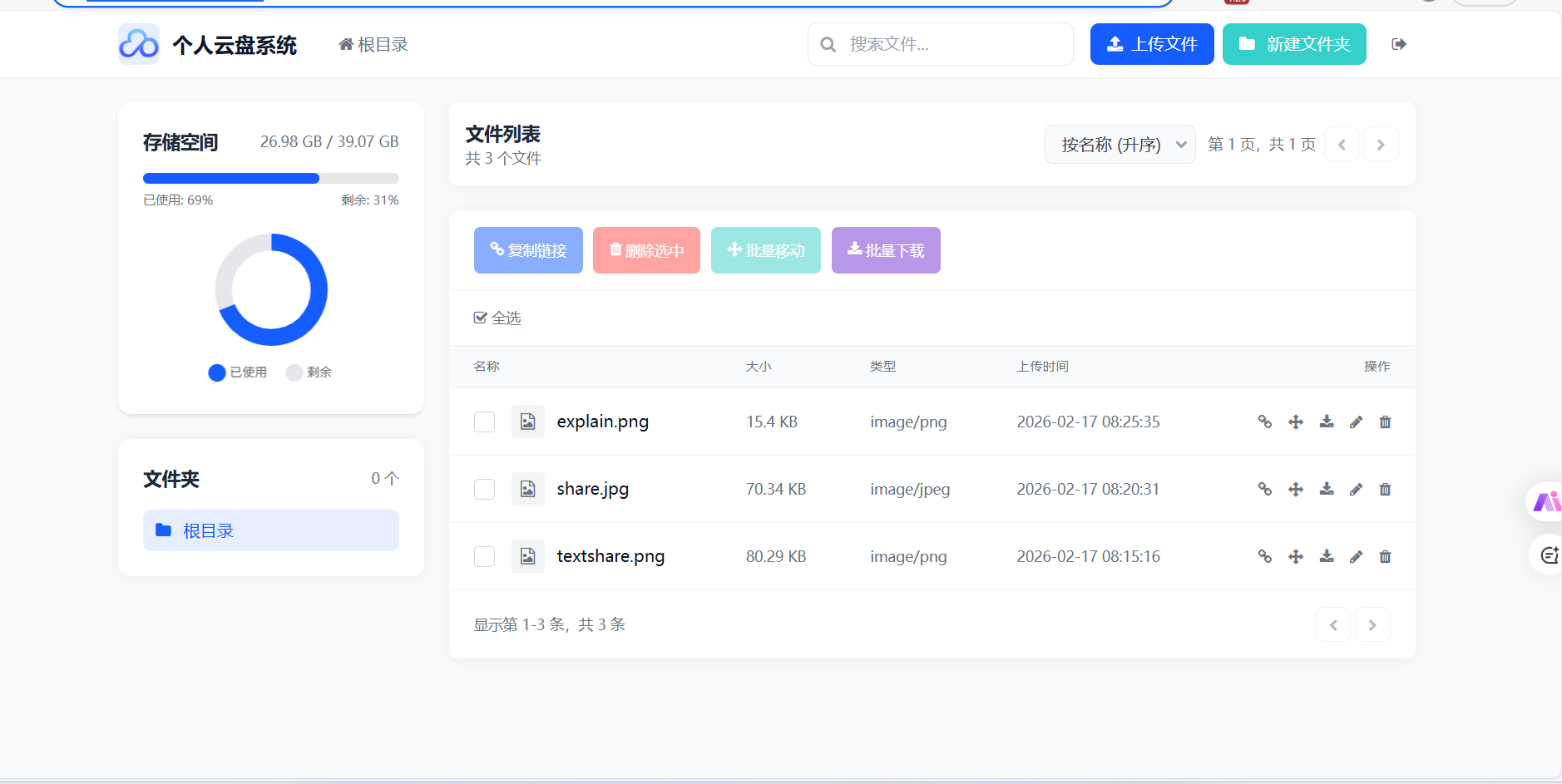
Task: Click the move icon for share.jpg
Action: [1295, 489]
